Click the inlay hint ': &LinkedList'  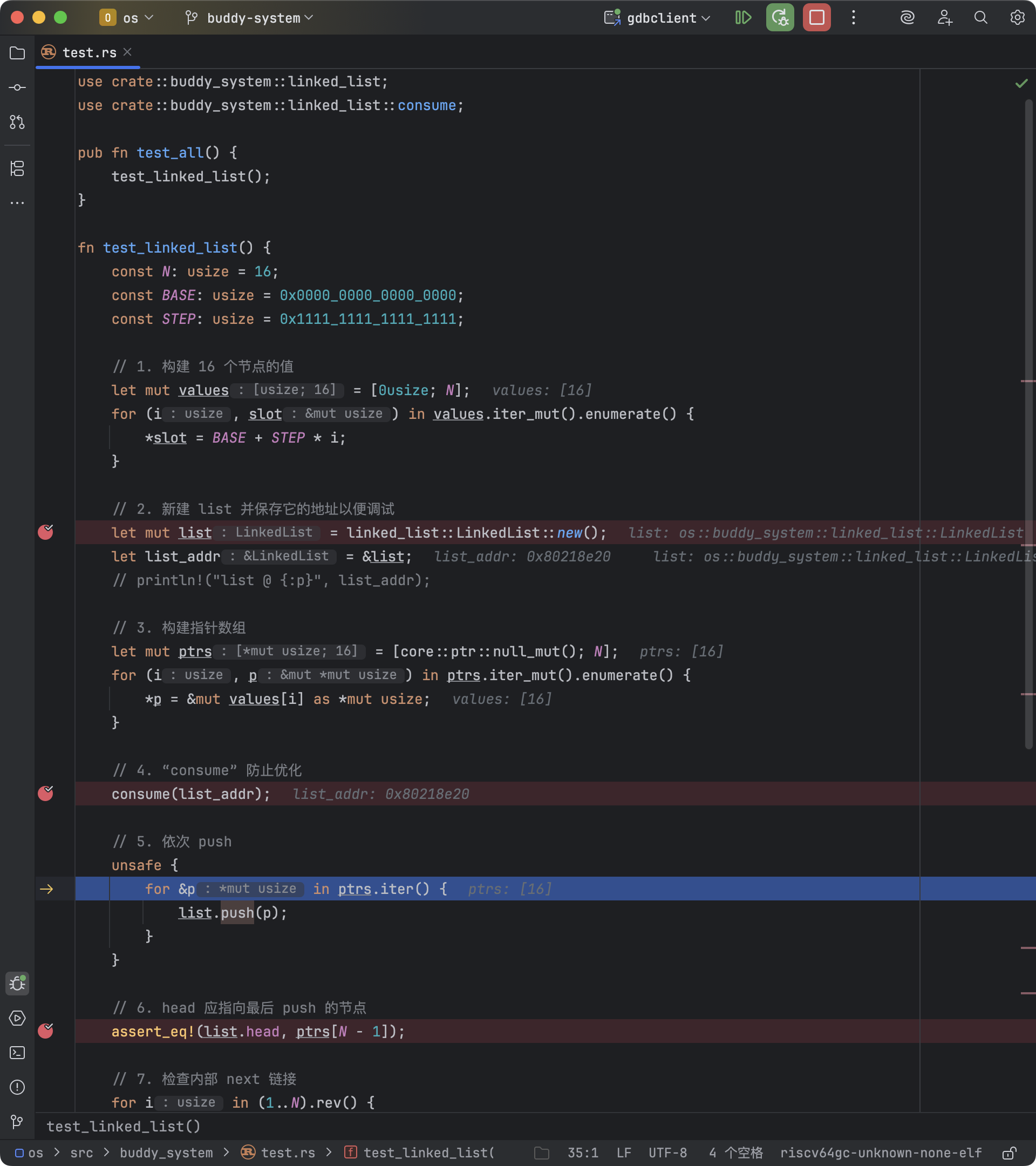[280, 556]
